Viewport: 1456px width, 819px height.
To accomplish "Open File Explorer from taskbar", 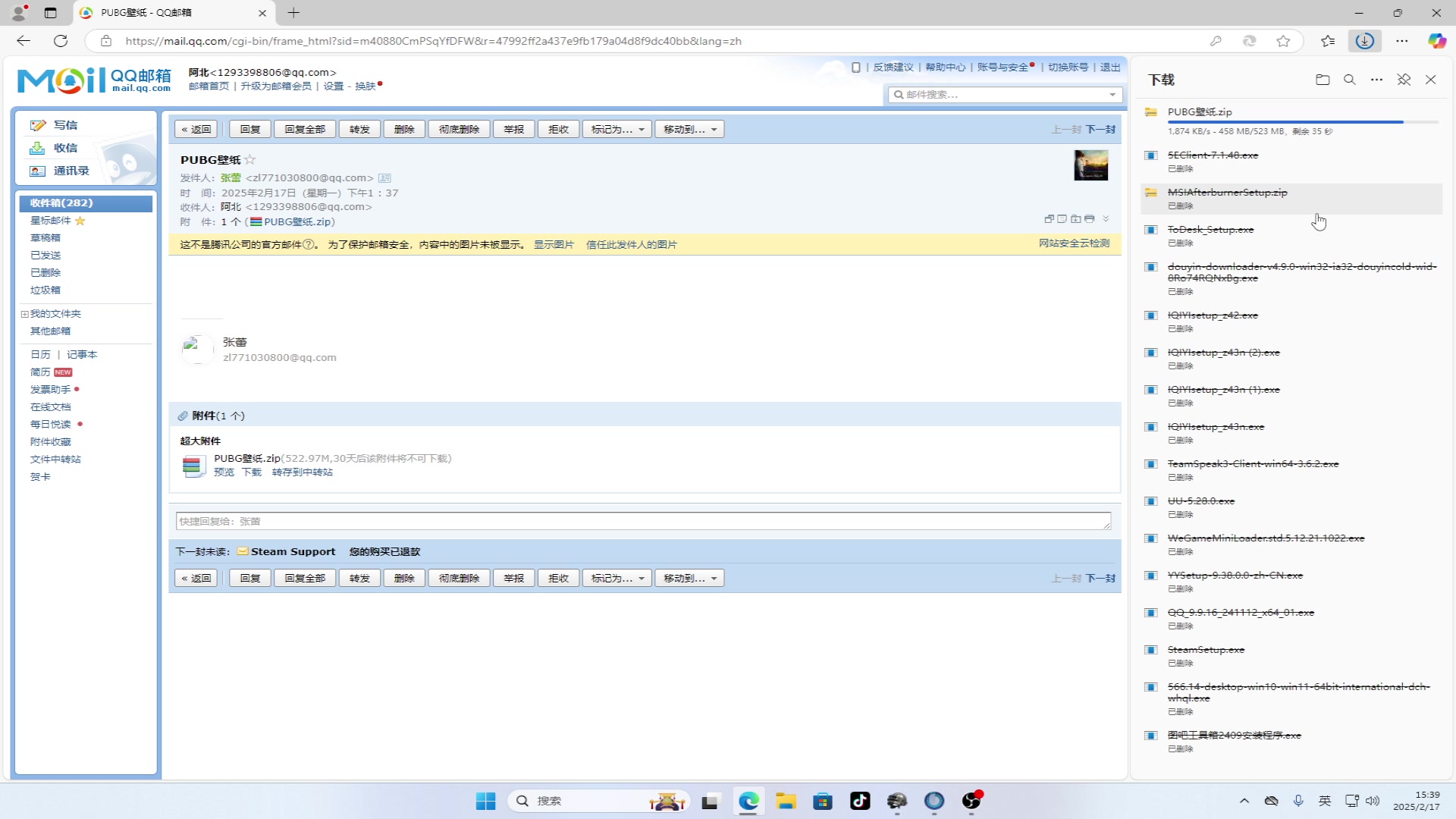I will pos(786,802).
